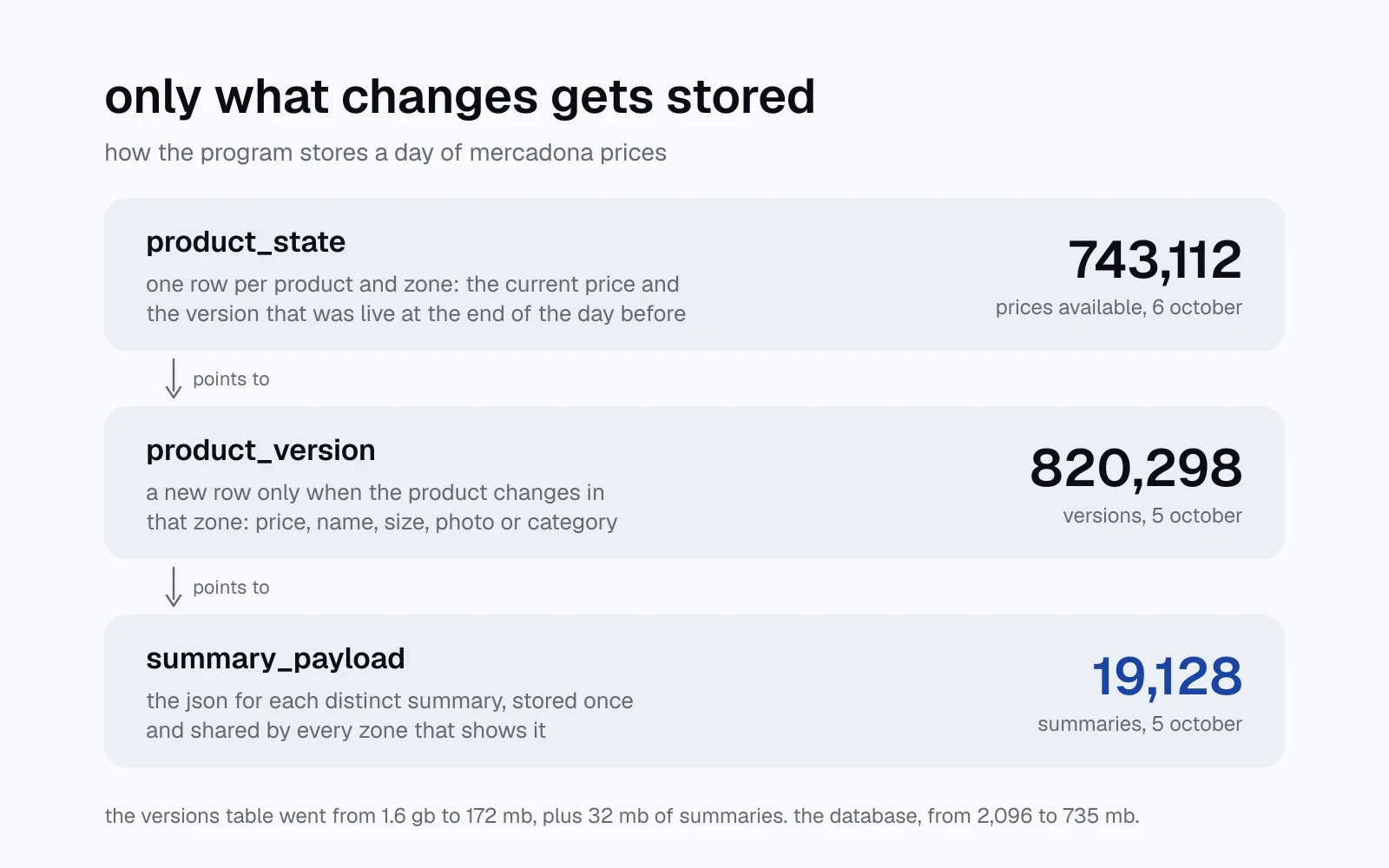Image resolution: width=1389 pixels, height=868 pixels.
Task: Select the product_state heading
Action: (x=246, y=242)
